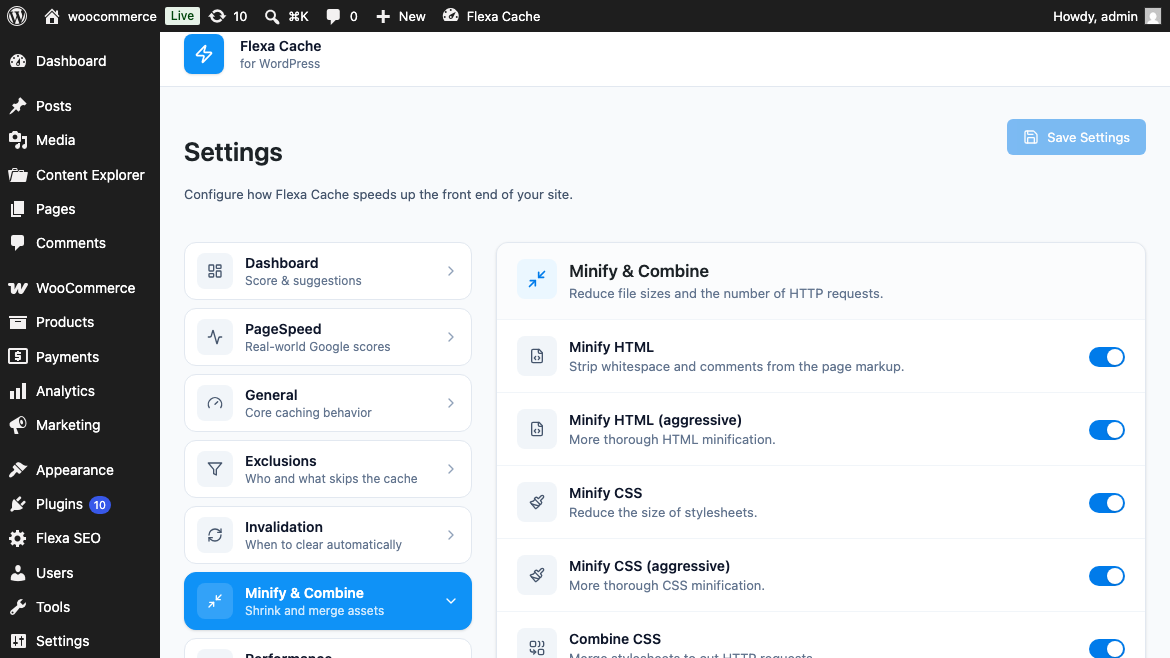Open the Comments menu in sidebar

click(80, 243)
